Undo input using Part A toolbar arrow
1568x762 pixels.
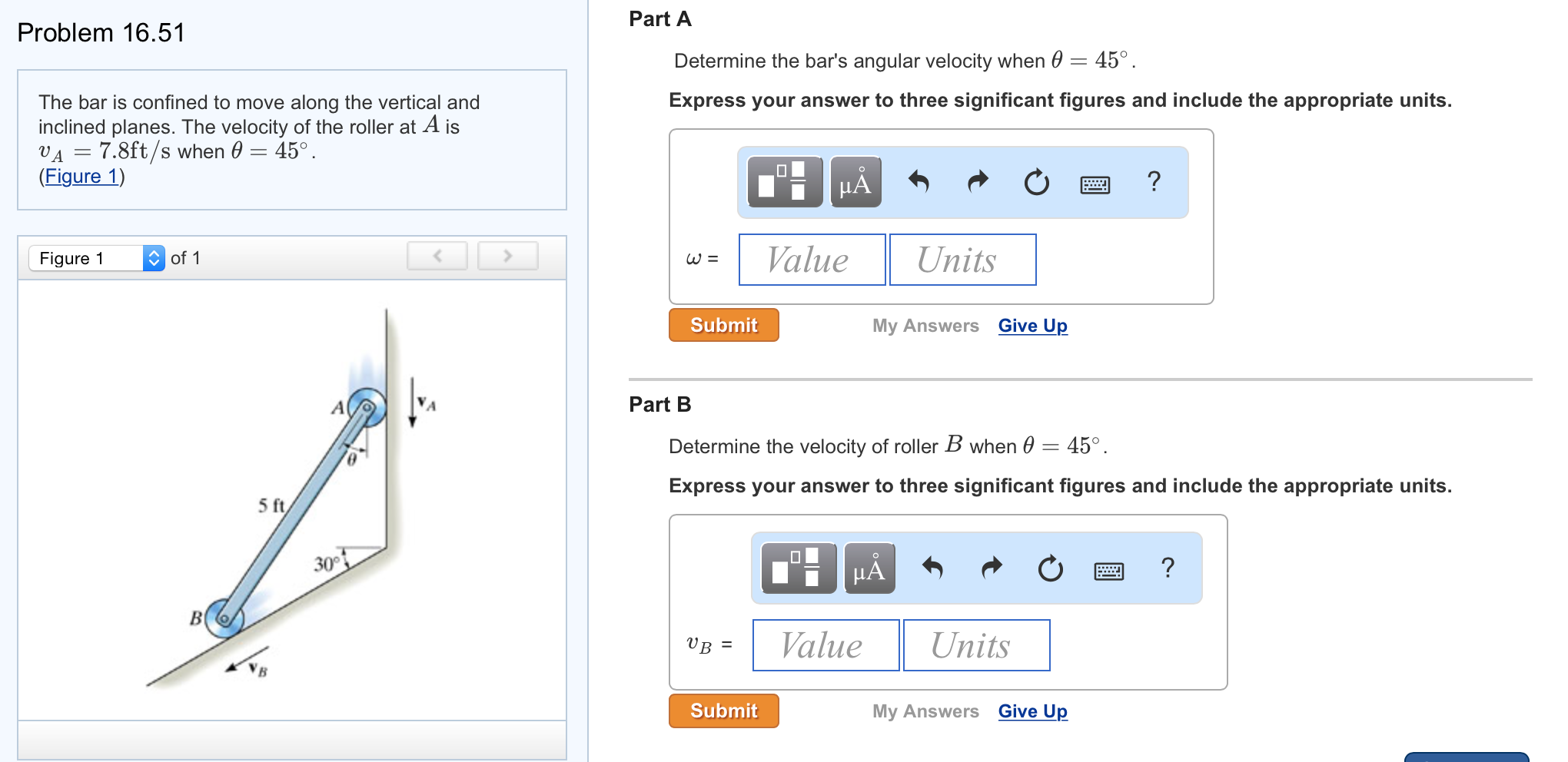click(x=919, y=182)
